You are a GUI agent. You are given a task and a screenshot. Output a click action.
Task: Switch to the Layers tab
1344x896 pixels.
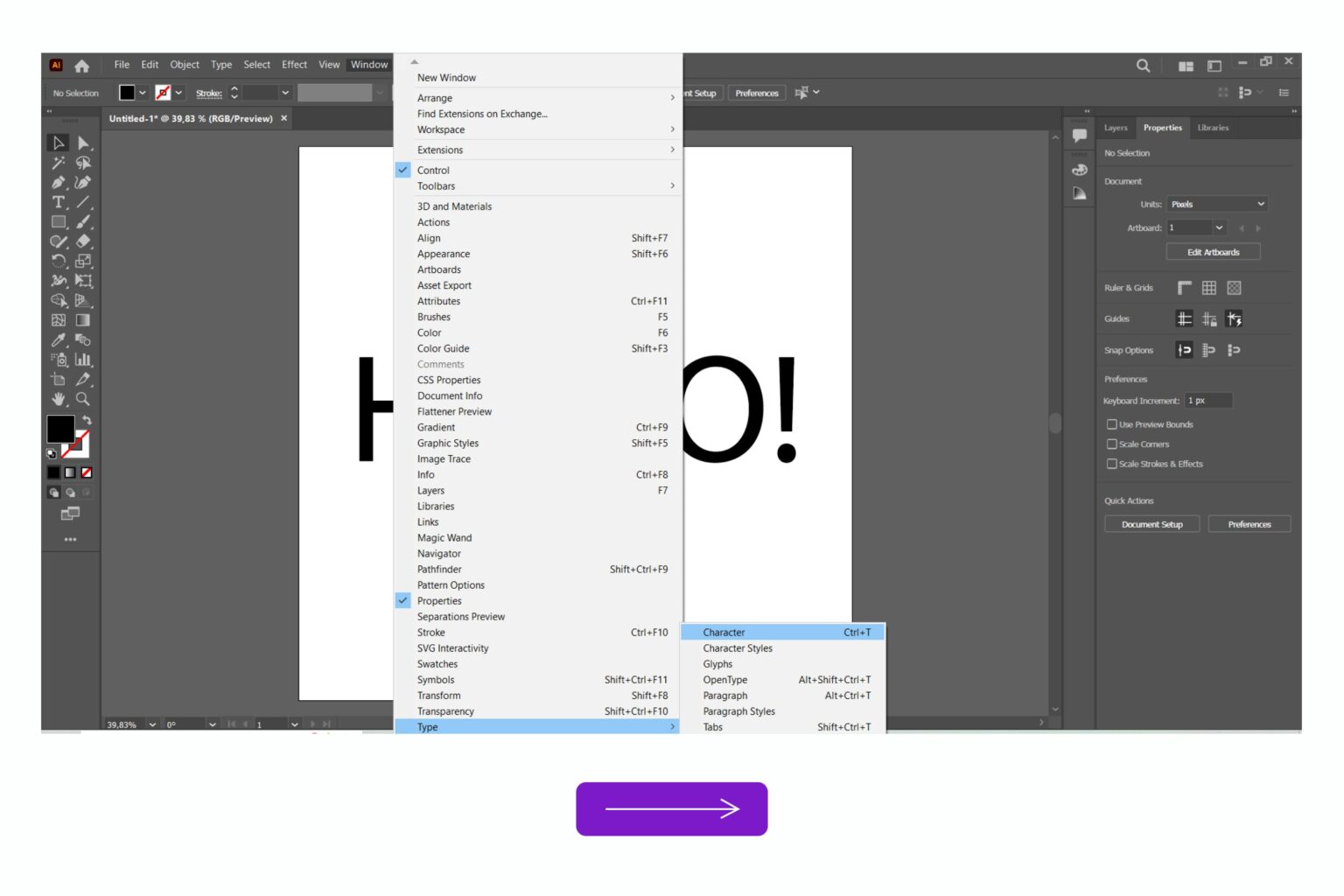click(1116, 128)
